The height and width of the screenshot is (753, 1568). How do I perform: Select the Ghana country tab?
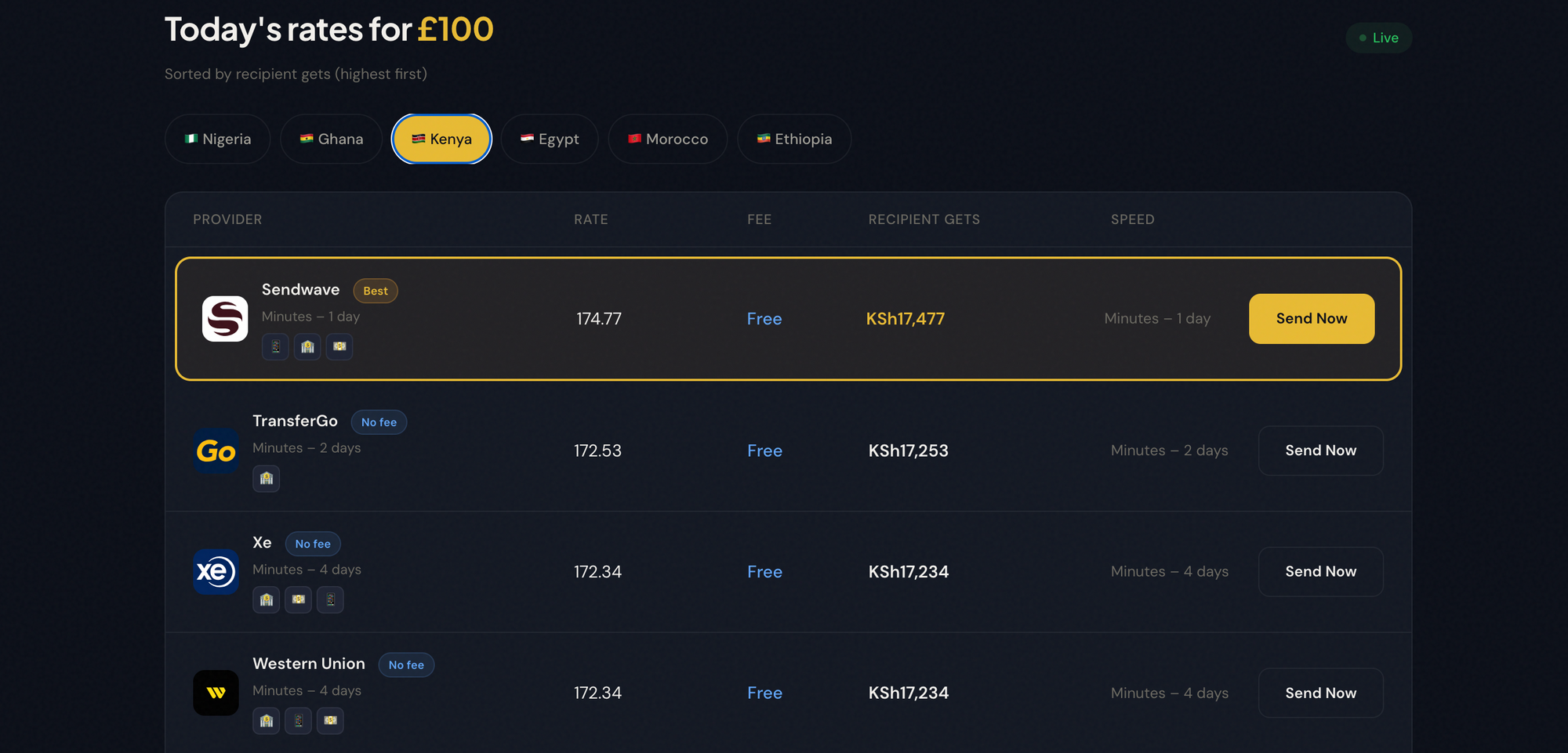point(331,139)
